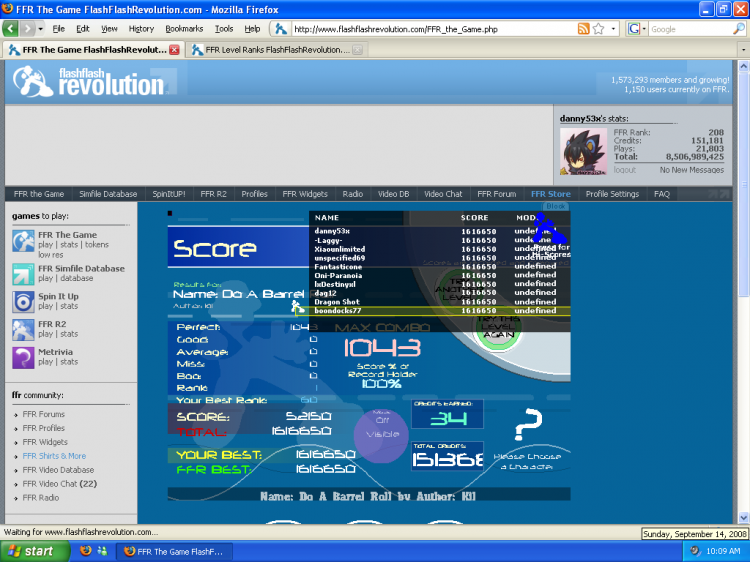Viewport: 750px width, 562px height.
Task: Open FFR Widgets nav item
Action: point(305,194)
